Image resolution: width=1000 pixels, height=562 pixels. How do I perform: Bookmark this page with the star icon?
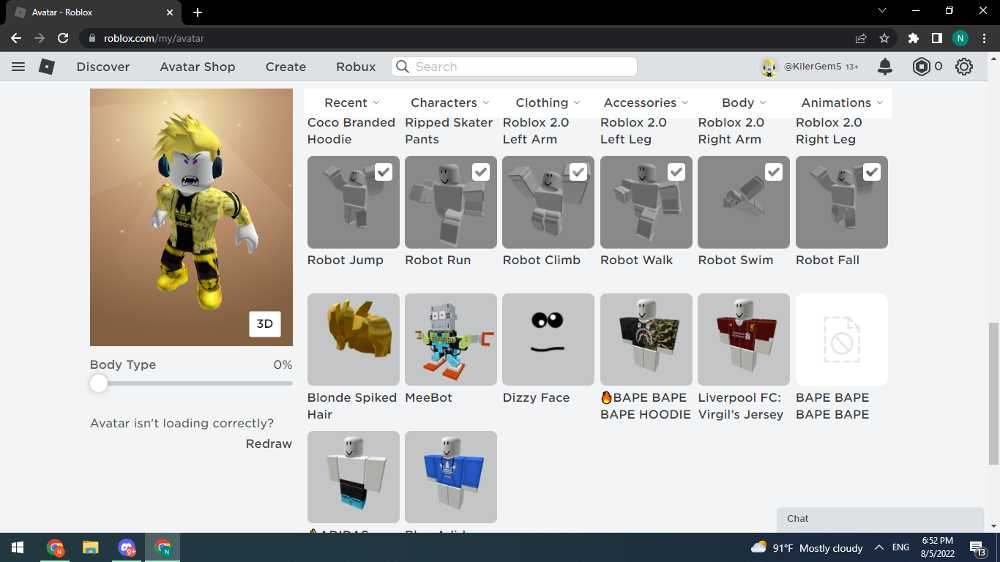884,38
